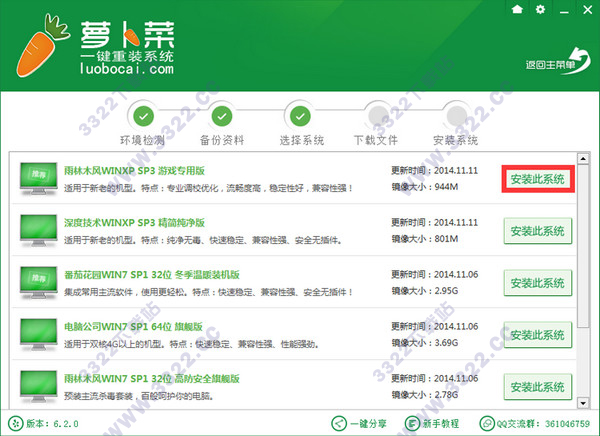
Task: Click the carrot logo
Action: pos(42,46)
